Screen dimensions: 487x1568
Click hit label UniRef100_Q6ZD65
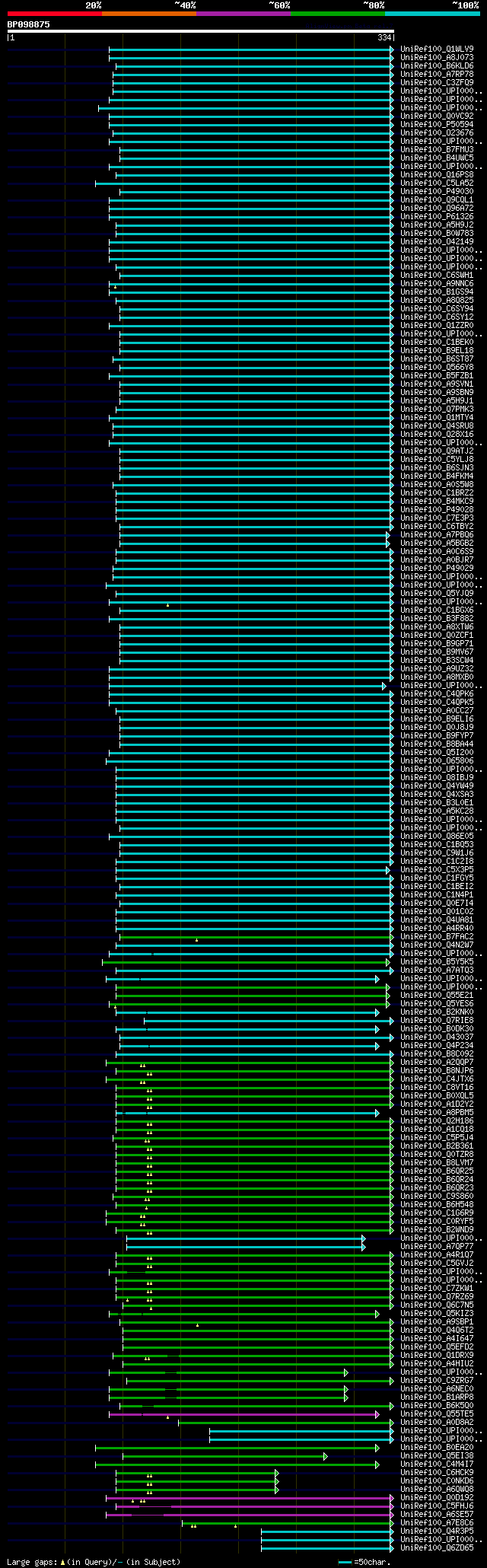coord(437,1547)
